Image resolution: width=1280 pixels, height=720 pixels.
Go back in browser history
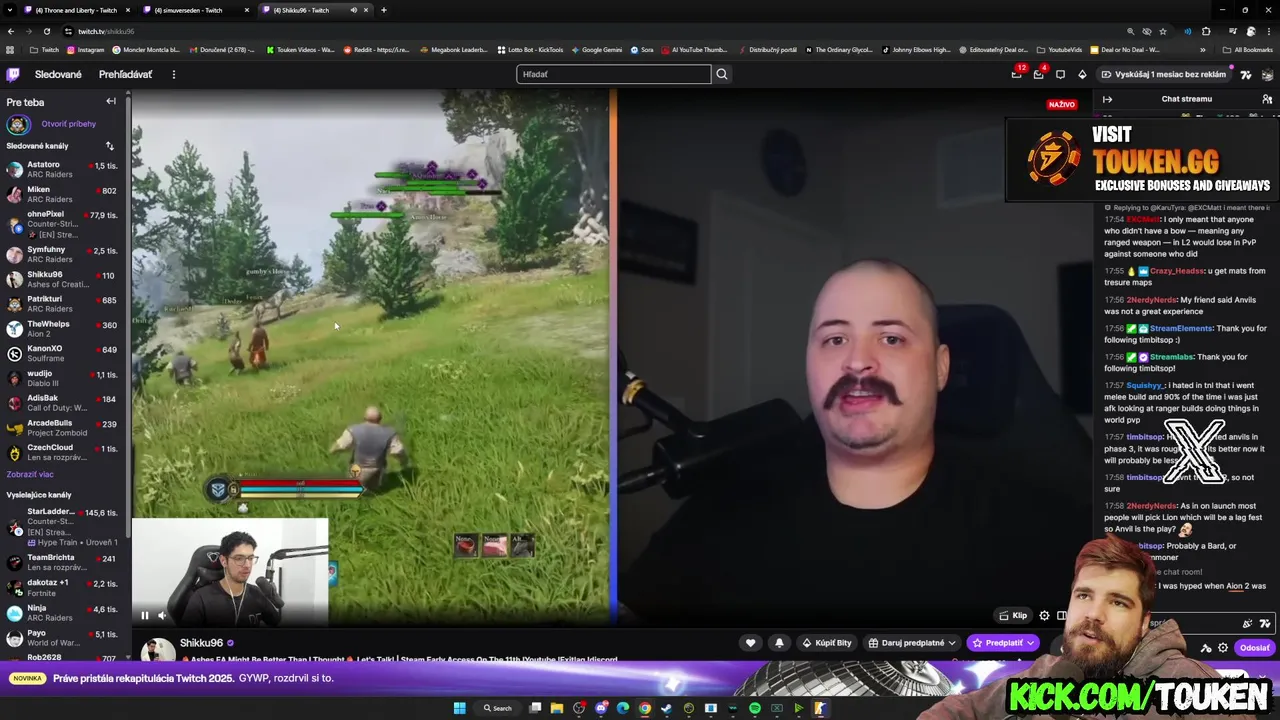tap(10, 31)
